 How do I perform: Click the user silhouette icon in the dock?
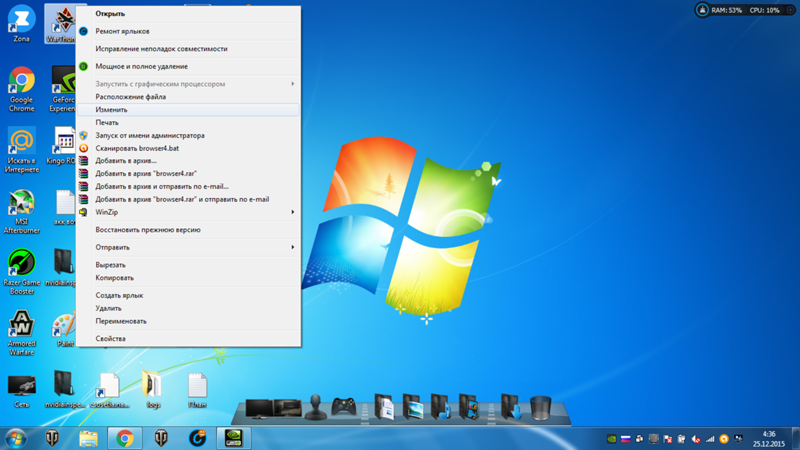316,407
